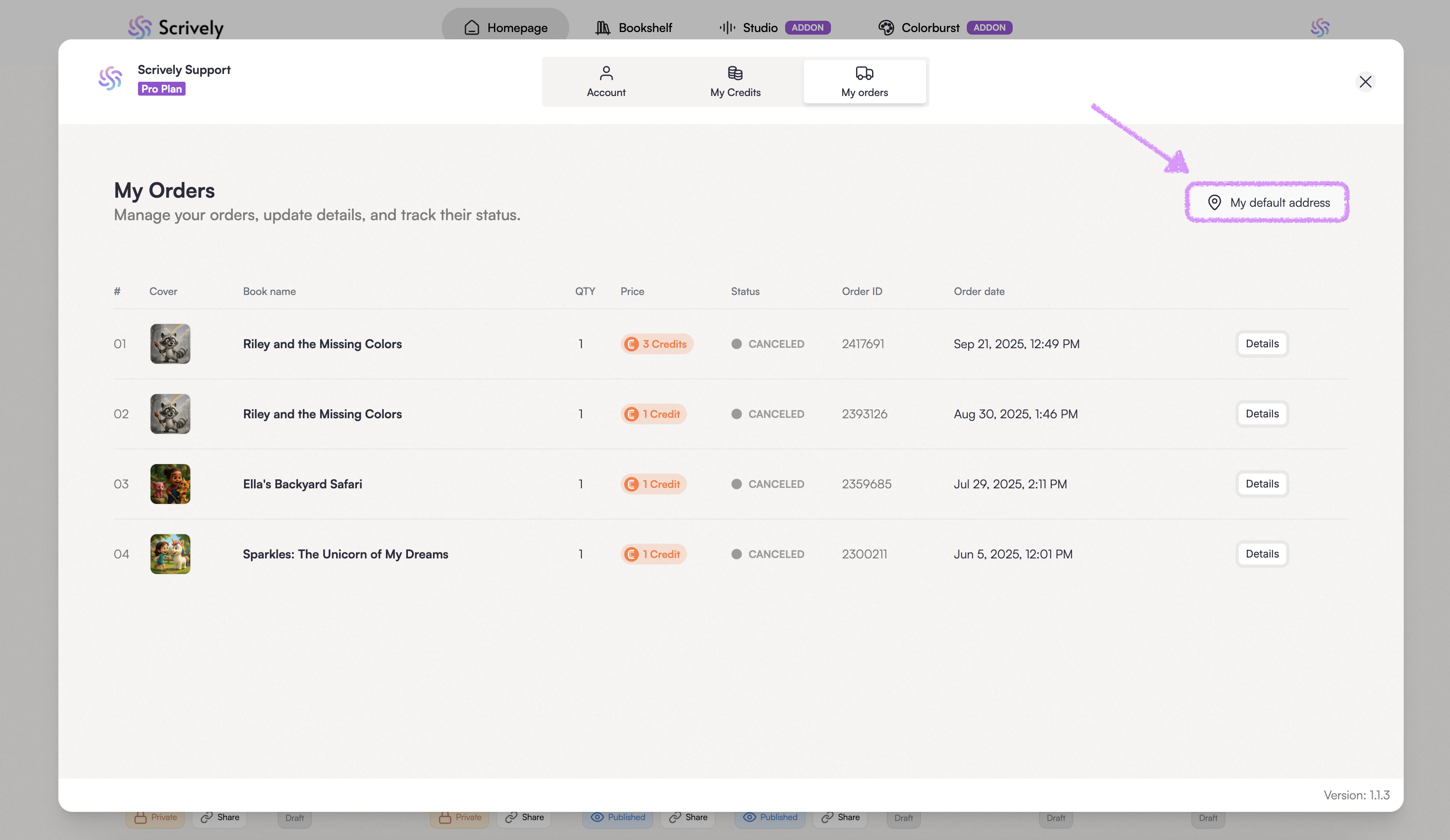Open Details for Sparkles unicorn order
The image size is (1450, 840).
(1262, 554)
